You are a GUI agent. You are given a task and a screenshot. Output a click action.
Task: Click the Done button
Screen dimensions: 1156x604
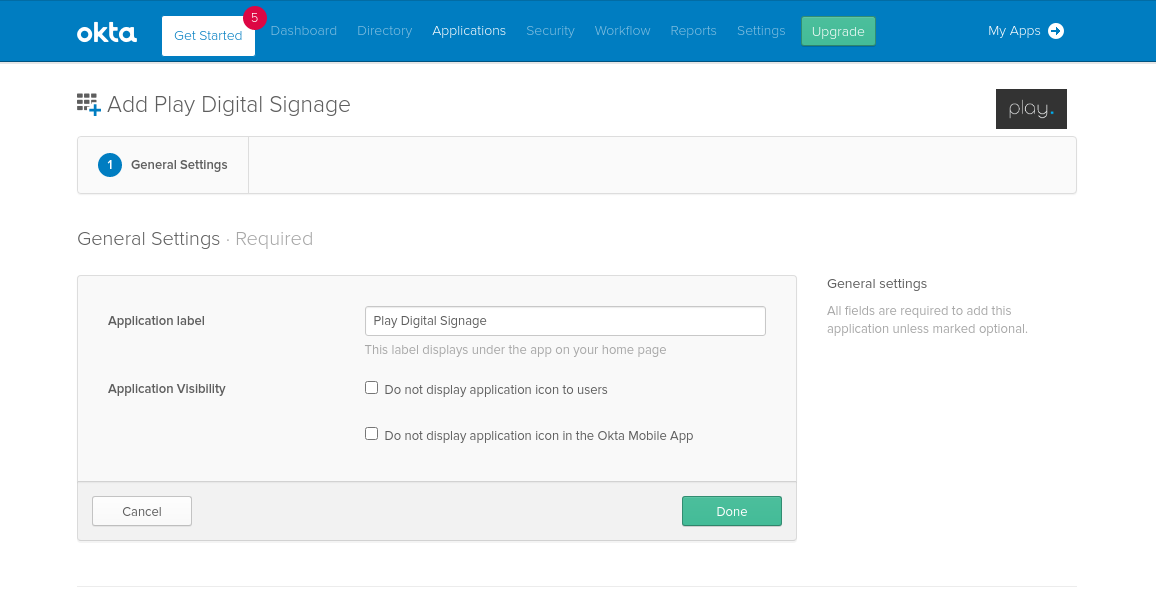[x=731, y=511]
